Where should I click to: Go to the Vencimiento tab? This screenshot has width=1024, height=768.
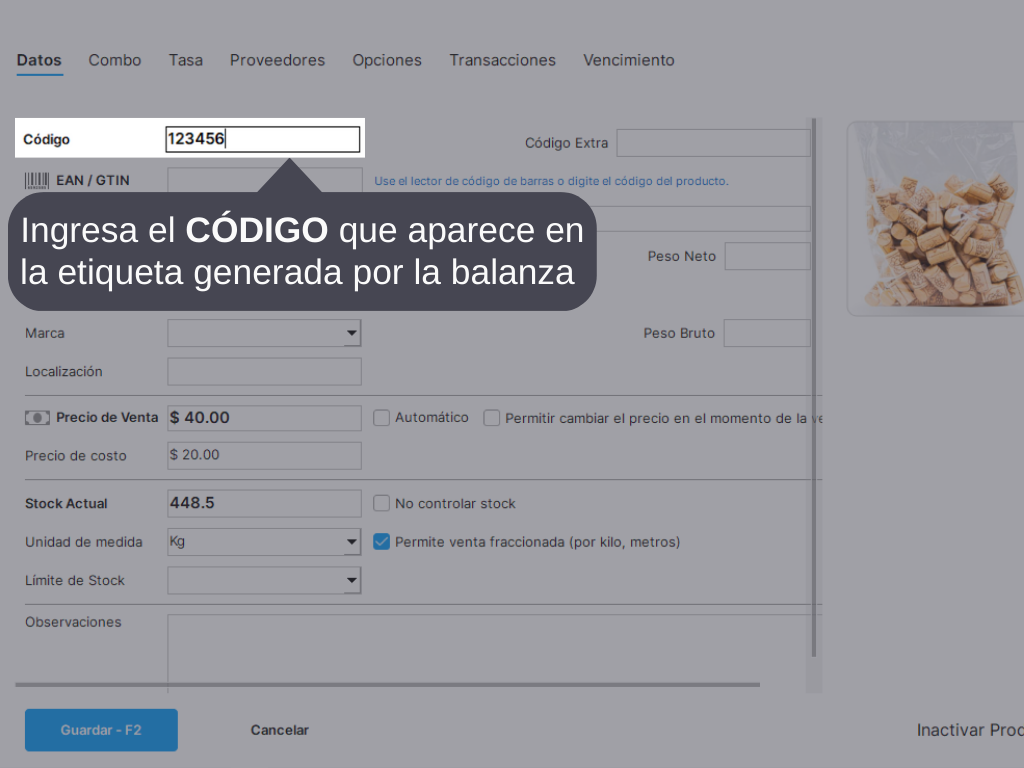coord(628,60)
